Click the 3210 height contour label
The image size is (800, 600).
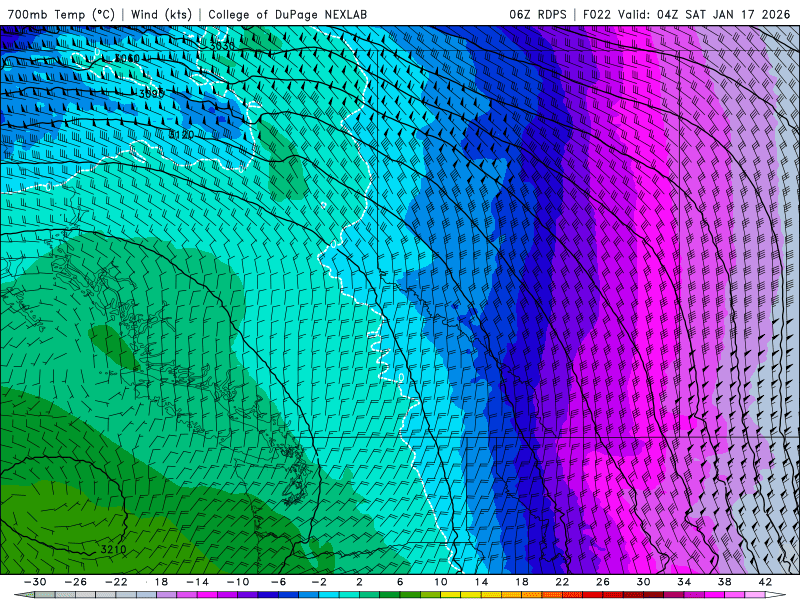pyautogui.click(x=113, y=549)
